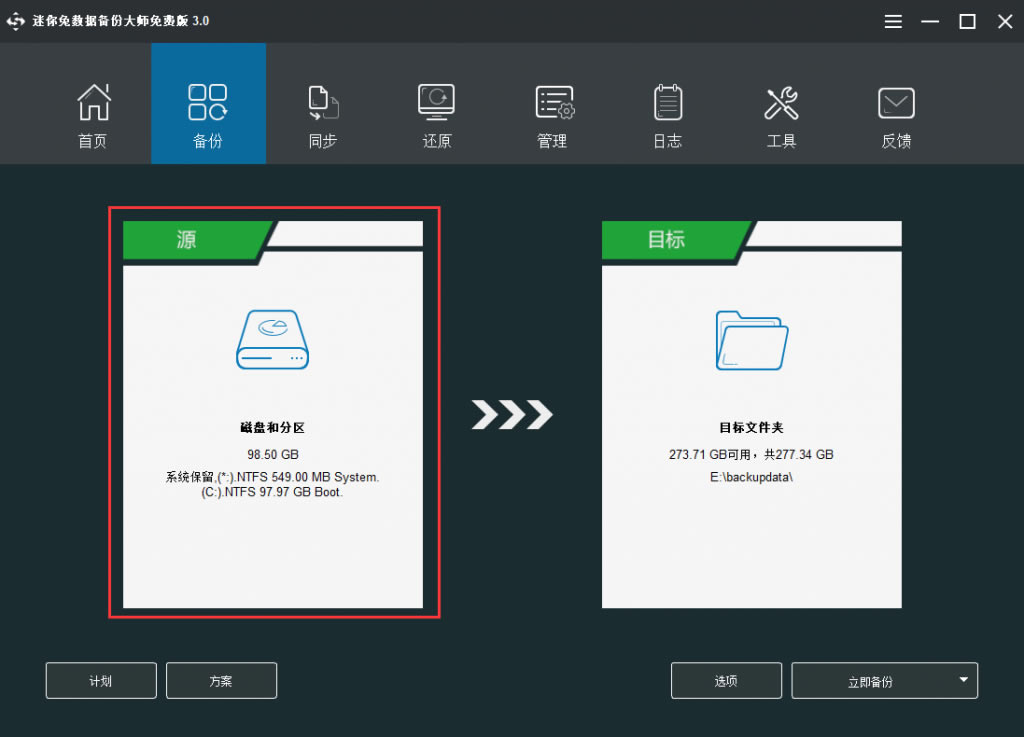Open the 日志 log icon

[x=667, y=102]
